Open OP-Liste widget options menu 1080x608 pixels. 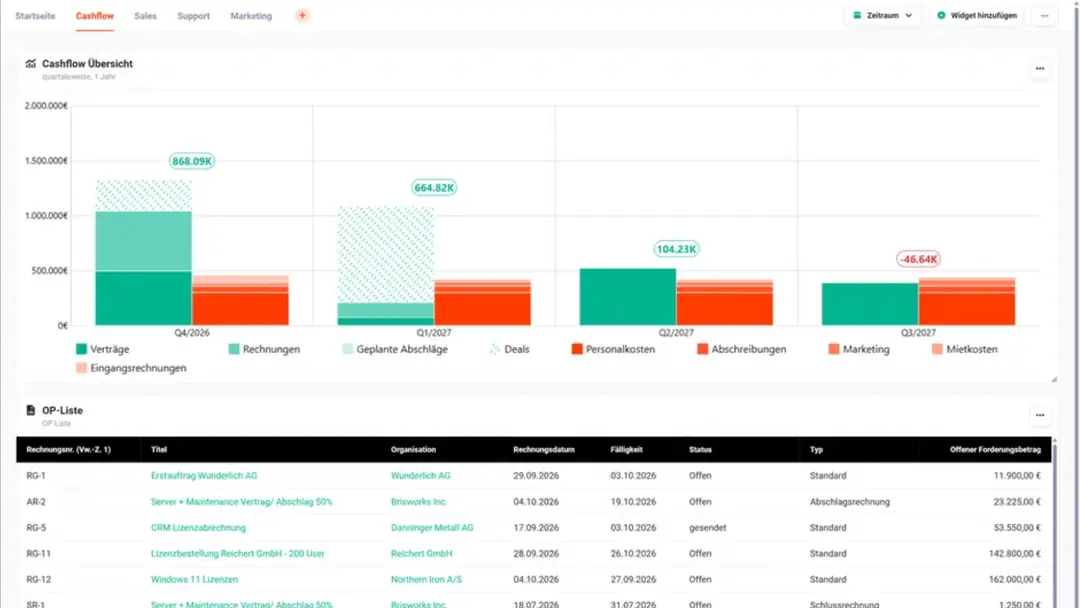tap(1039, 415)
